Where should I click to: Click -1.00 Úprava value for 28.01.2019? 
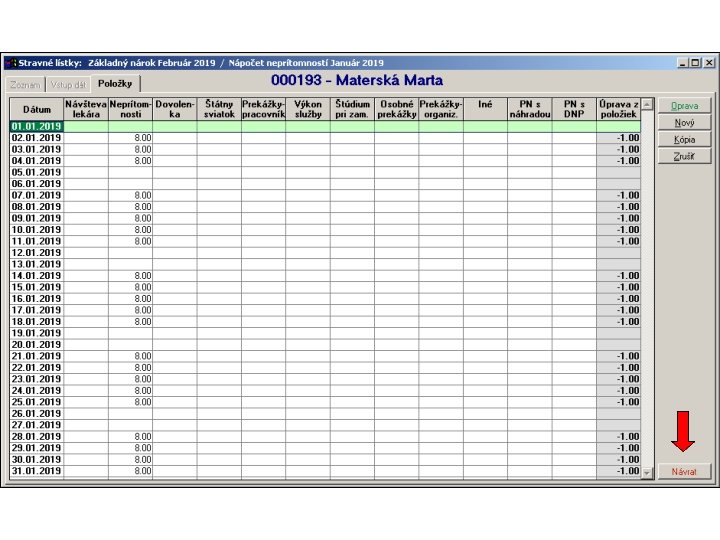619,436
